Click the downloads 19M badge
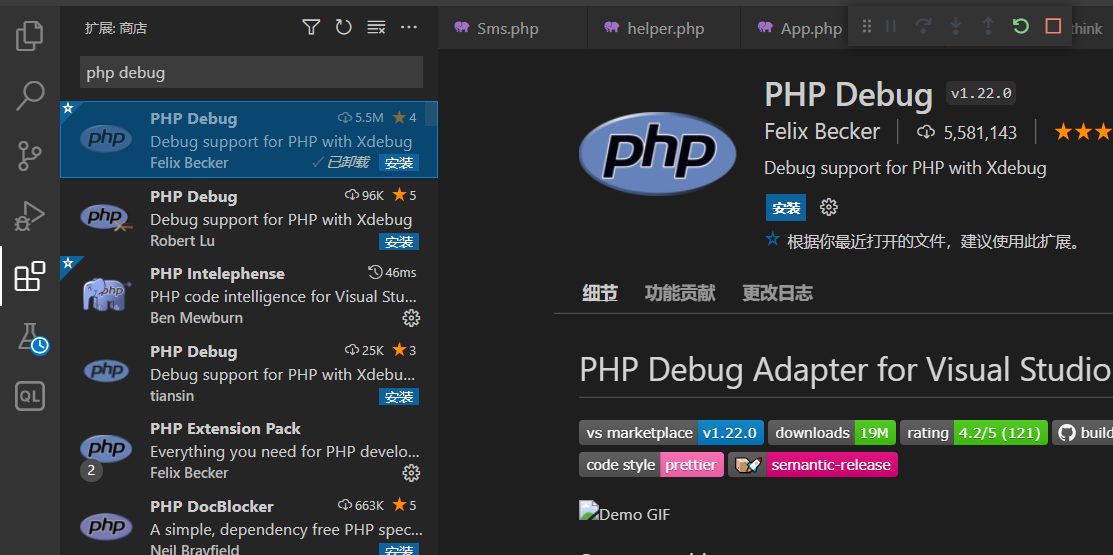The height and width of the screenshot is (555, 1113). tap(832, 433)
